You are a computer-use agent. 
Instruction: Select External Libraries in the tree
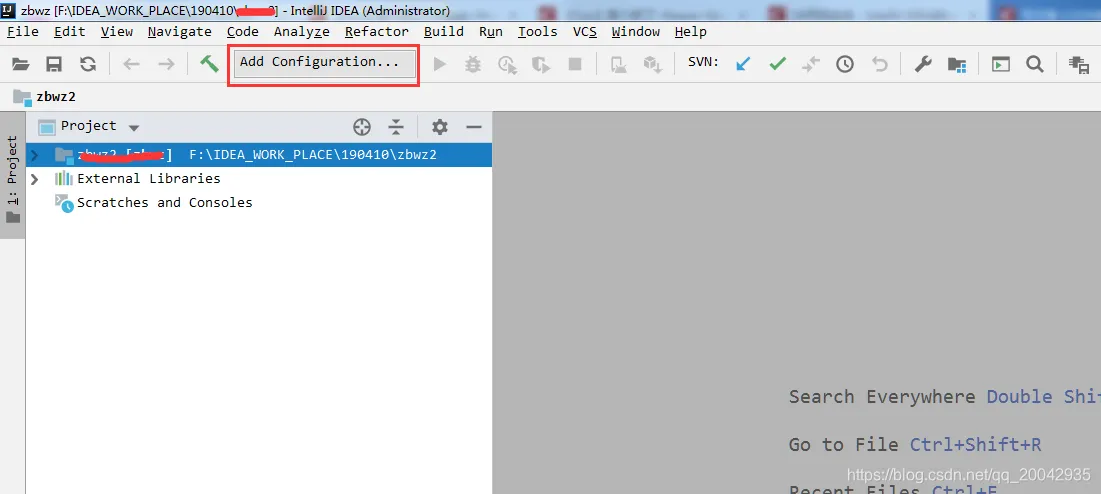pos(149,178)
